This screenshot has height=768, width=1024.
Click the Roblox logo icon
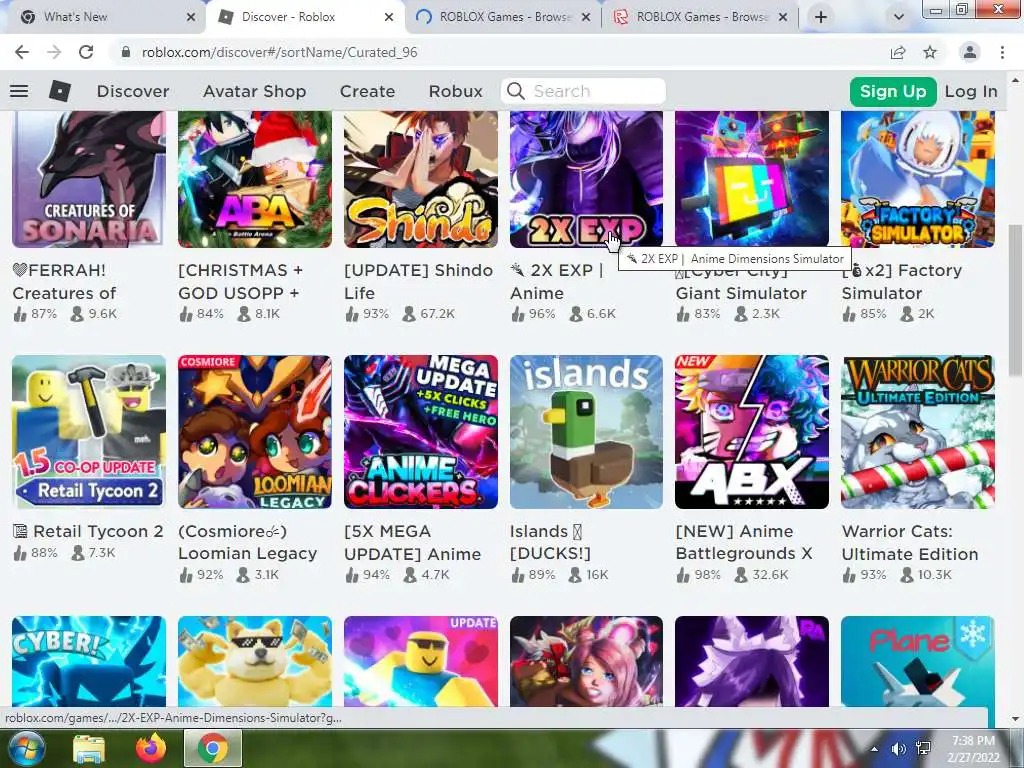point(59,91)
